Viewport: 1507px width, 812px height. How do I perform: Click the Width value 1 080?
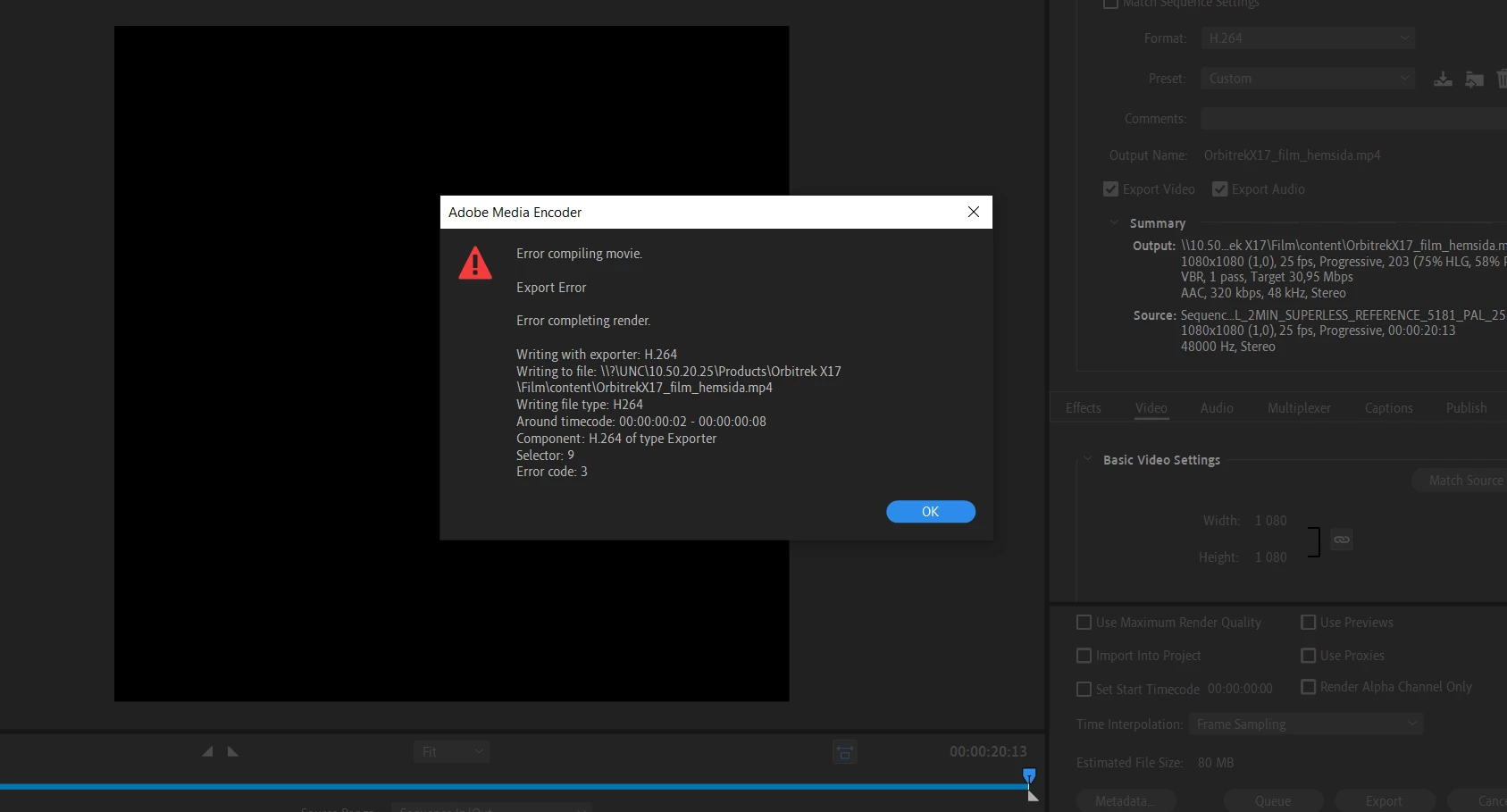tap(1270, 521)
